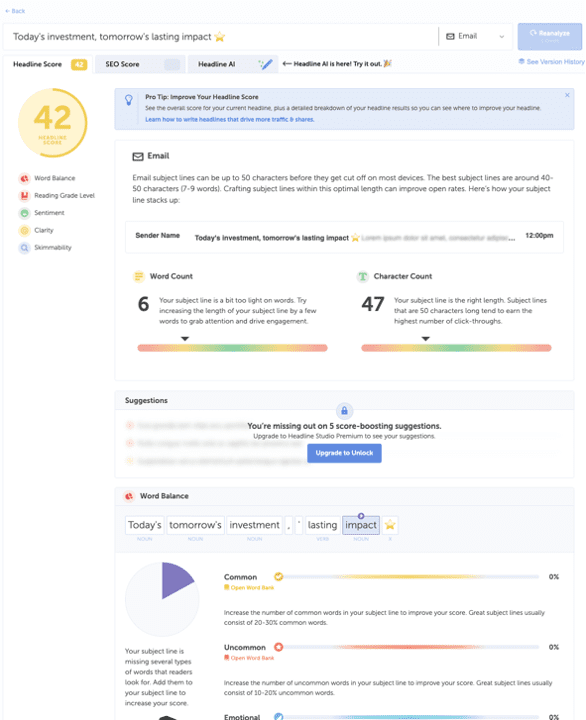Switch to the SEO Score tab

coord(140,64)
